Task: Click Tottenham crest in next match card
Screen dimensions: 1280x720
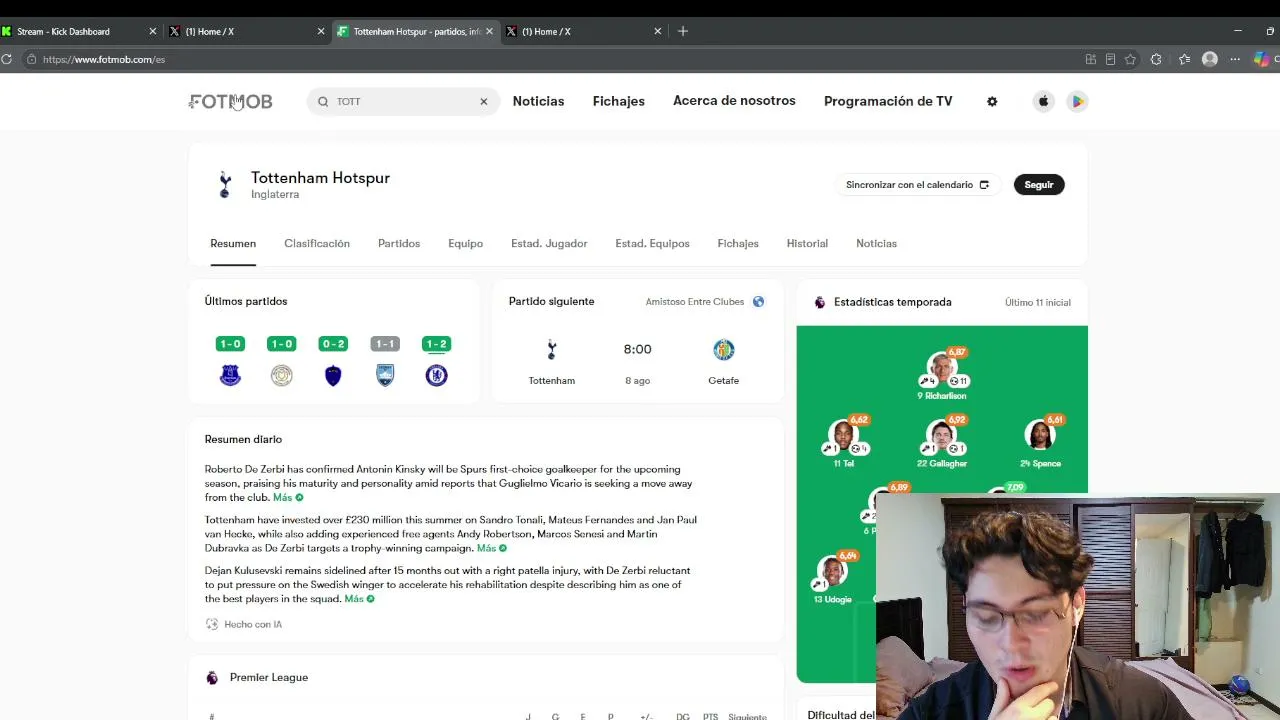Action: (x=552, y=350)
